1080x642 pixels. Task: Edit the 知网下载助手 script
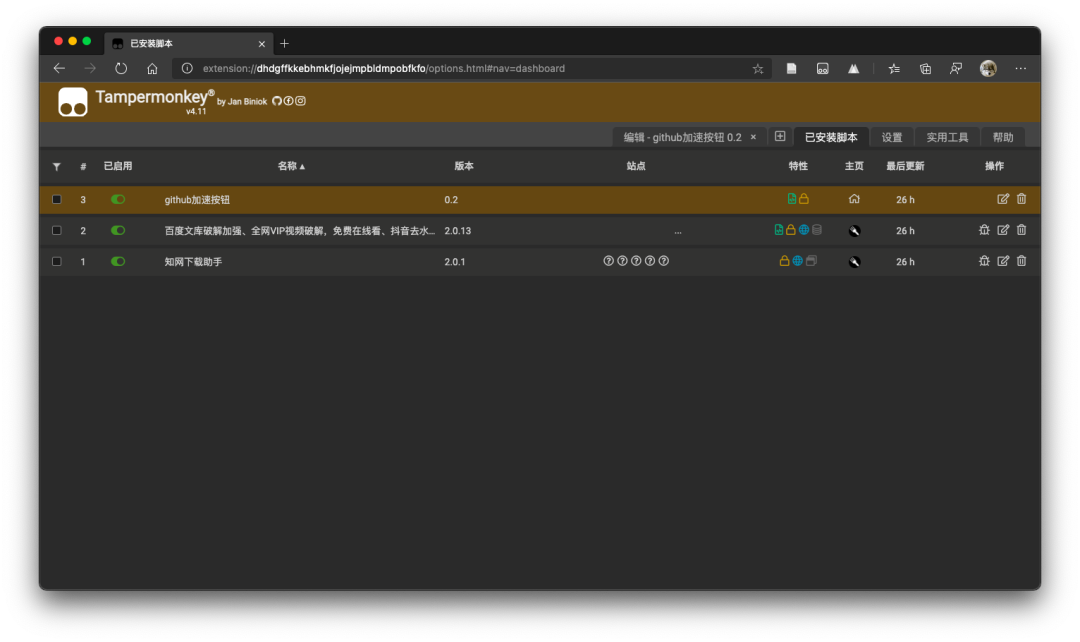click(x=1003, y=261)
